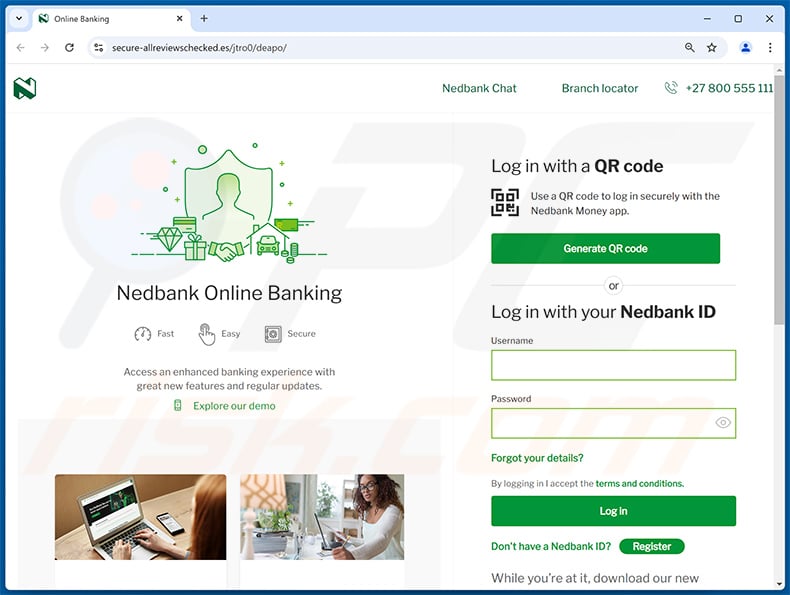Expand the tab search dropdown arrow

pos(19,19)
